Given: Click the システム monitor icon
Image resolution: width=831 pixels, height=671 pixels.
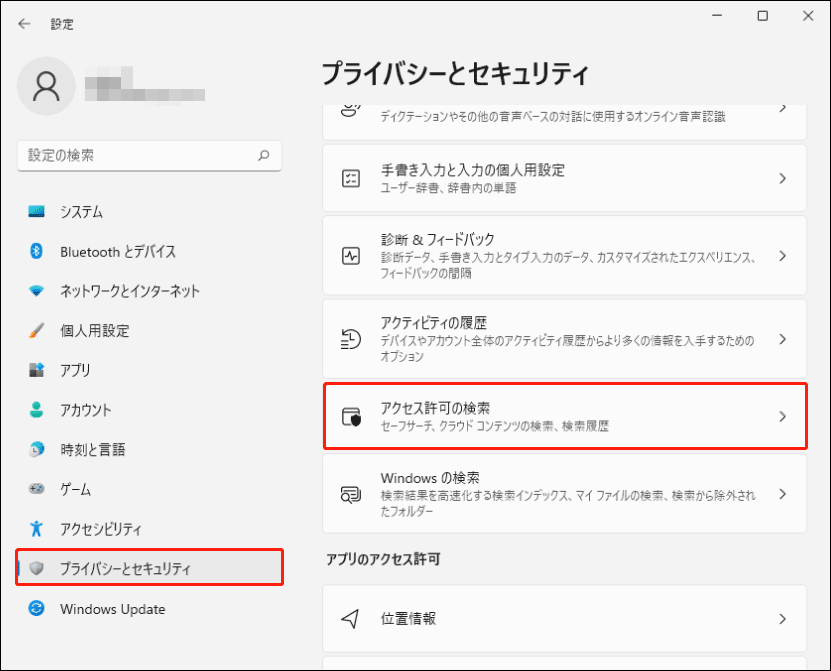Looking at the screenshot, I should pyautogui.click(x=36, y=211).
